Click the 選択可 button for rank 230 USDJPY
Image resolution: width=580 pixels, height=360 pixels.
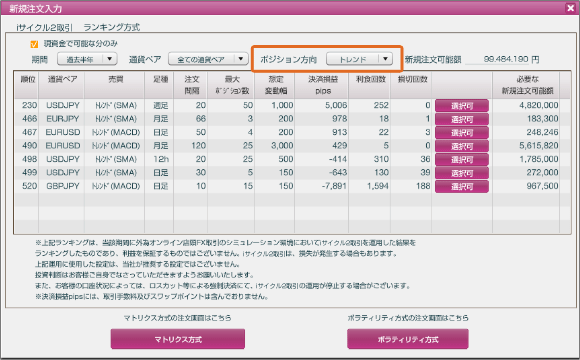[462, 106]
